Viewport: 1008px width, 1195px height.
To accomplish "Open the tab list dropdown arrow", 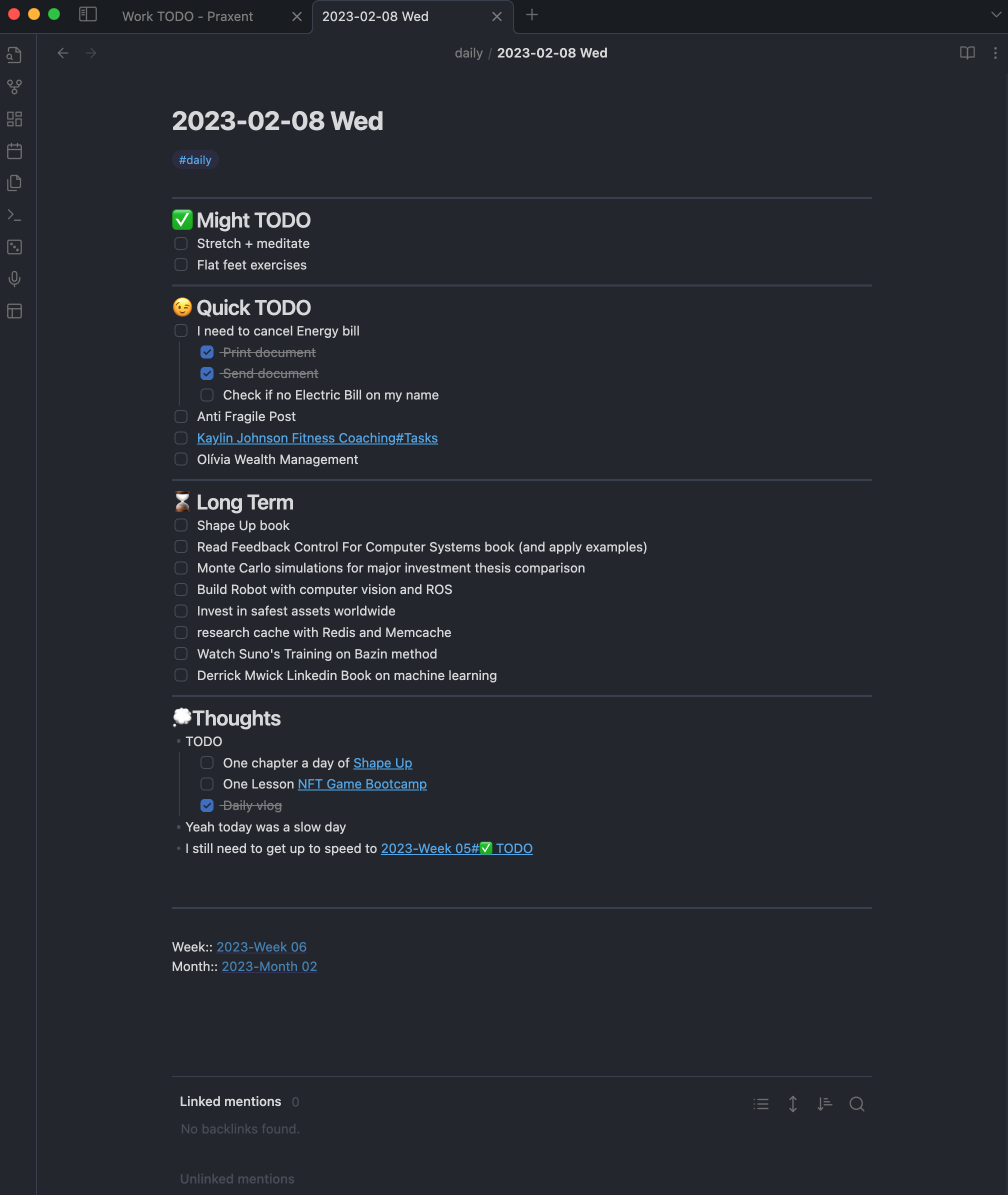I will coord(995,15).
